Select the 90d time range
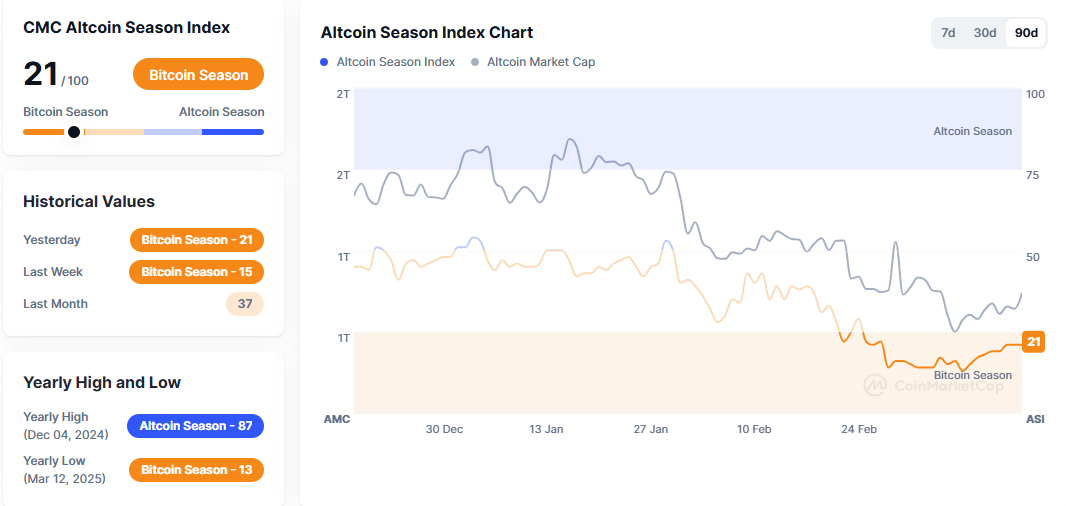 click(x=1026, y=33)
